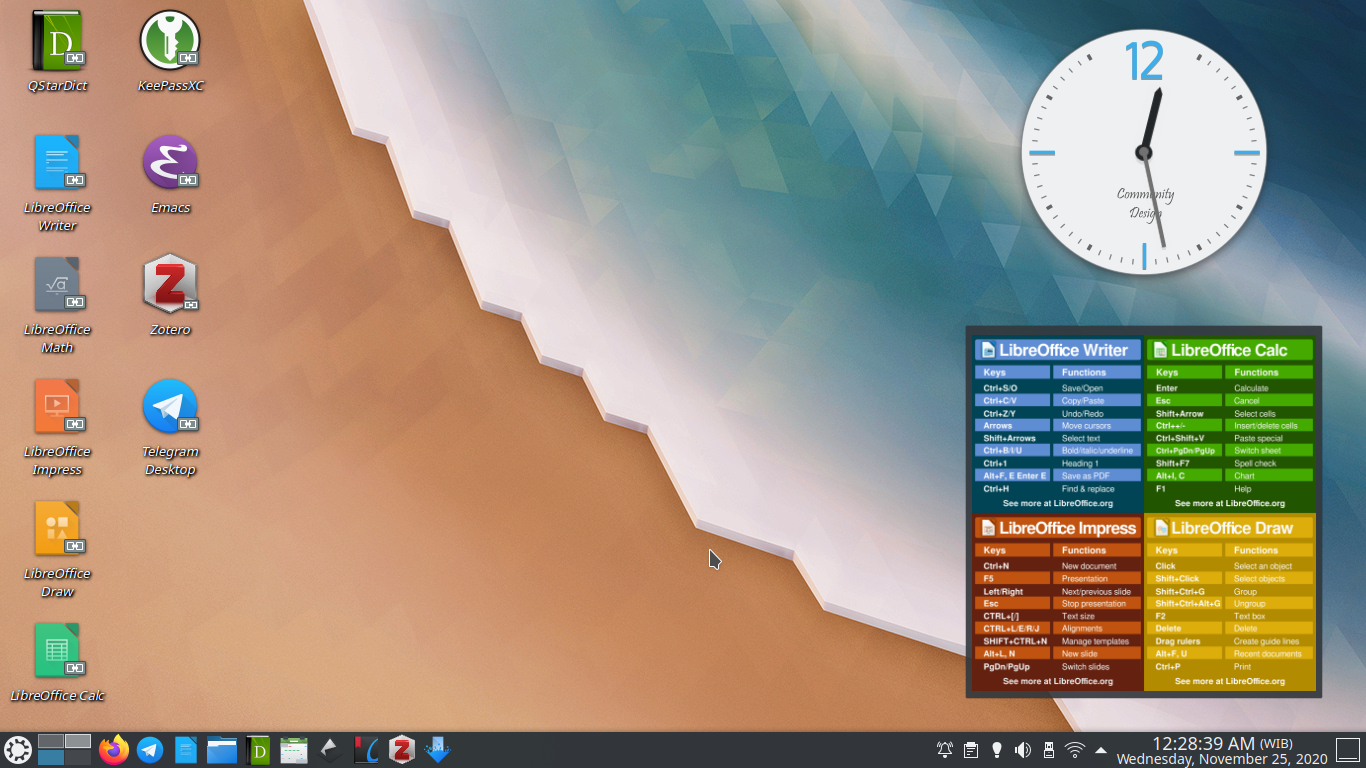The width and height of the screenshot is (1366, 768).
Task: Click the lightbulb icon in system tray
Action: (x=997, y=750)
